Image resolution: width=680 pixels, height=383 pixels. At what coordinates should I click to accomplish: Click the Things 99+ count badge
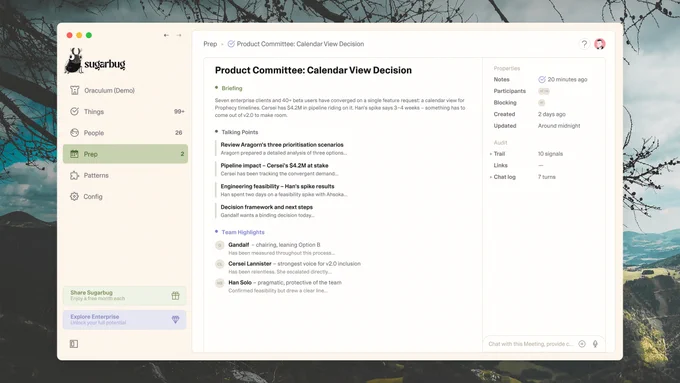coord(179,111)
